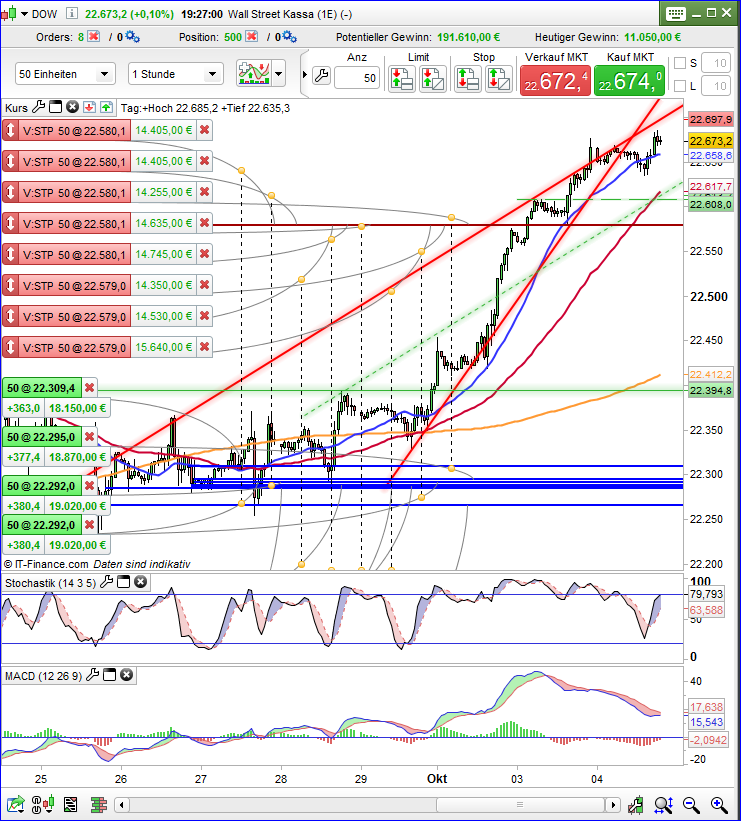Expand the indicator icon dropdown arrow
The height and width of the screenshot is (821, 741).
pos(279,74)
